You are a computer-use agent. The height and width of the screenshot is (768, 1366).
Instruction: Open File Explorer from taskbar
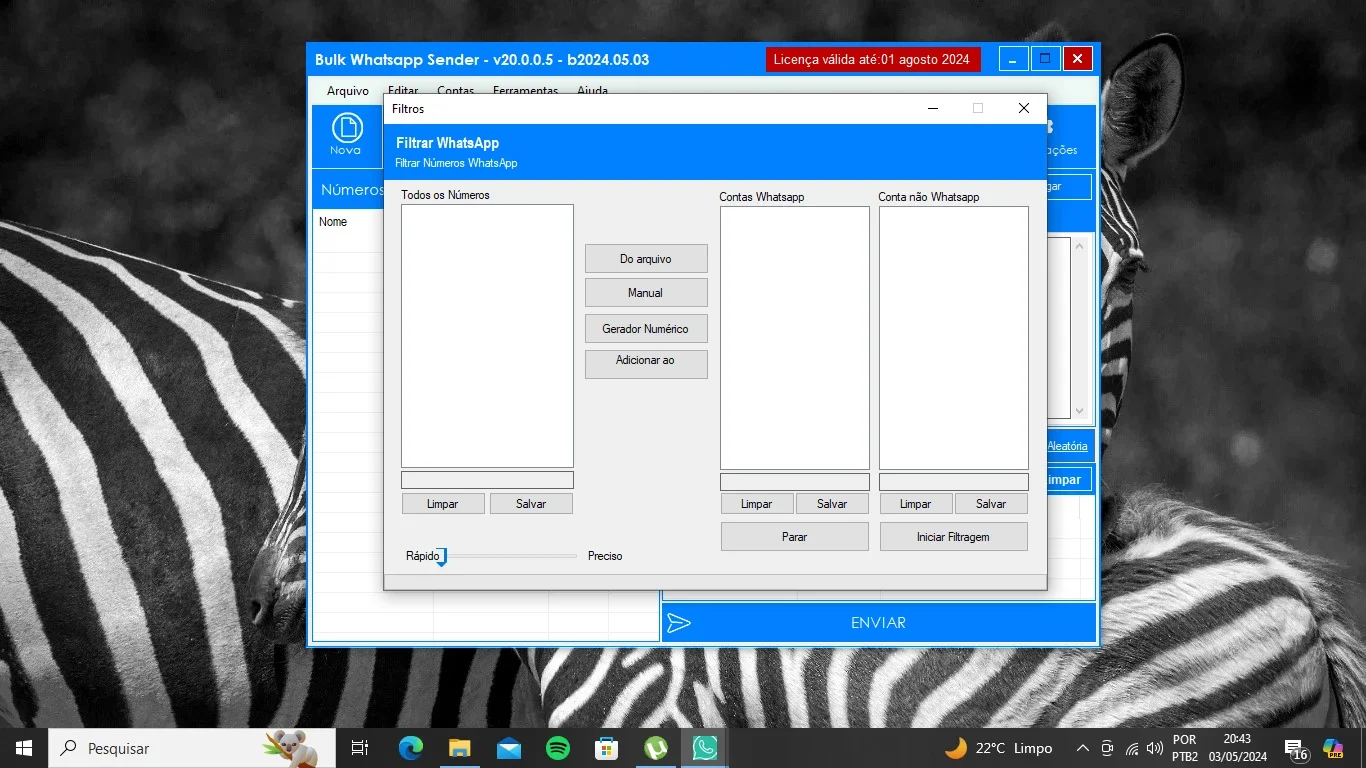pyautogui.click(x=459, y=748)
